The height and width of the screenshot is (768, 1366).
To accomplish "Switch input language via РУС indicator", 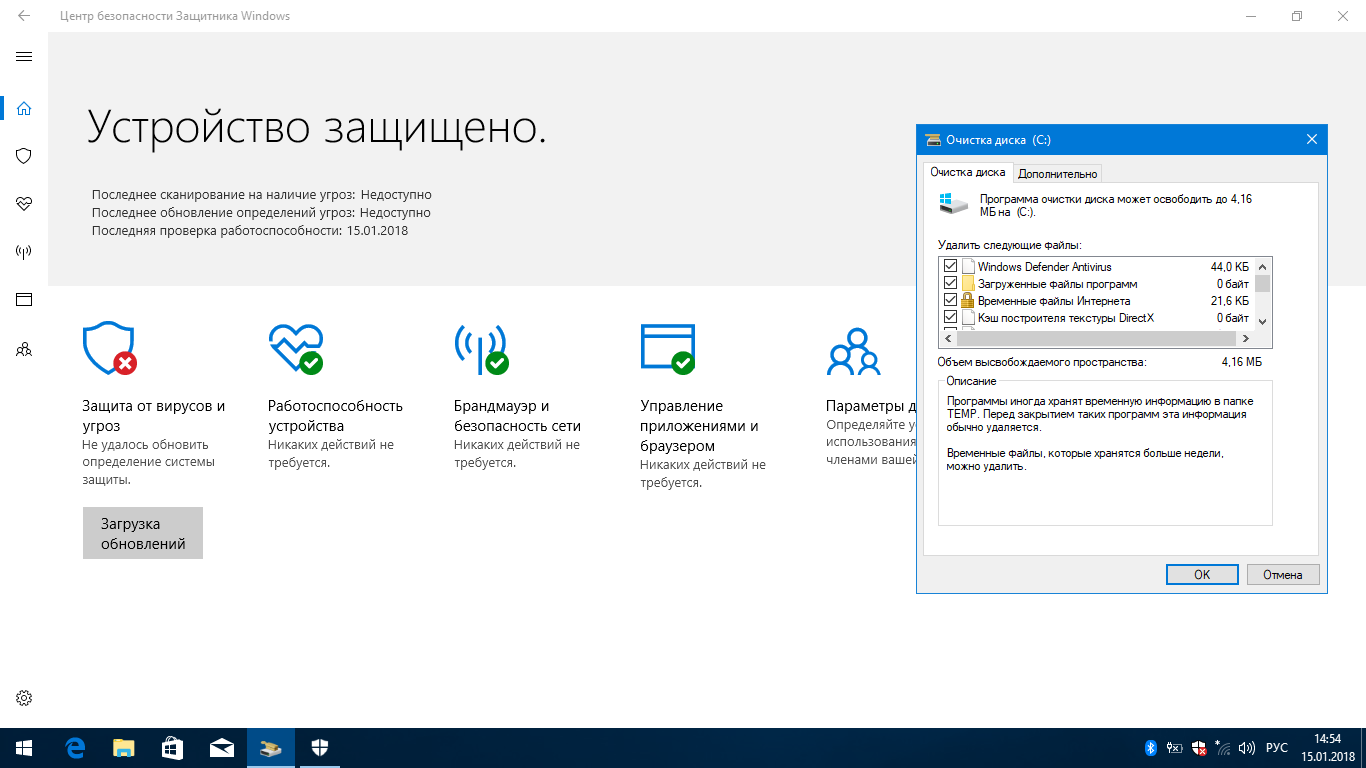I will coord(1277,748).
